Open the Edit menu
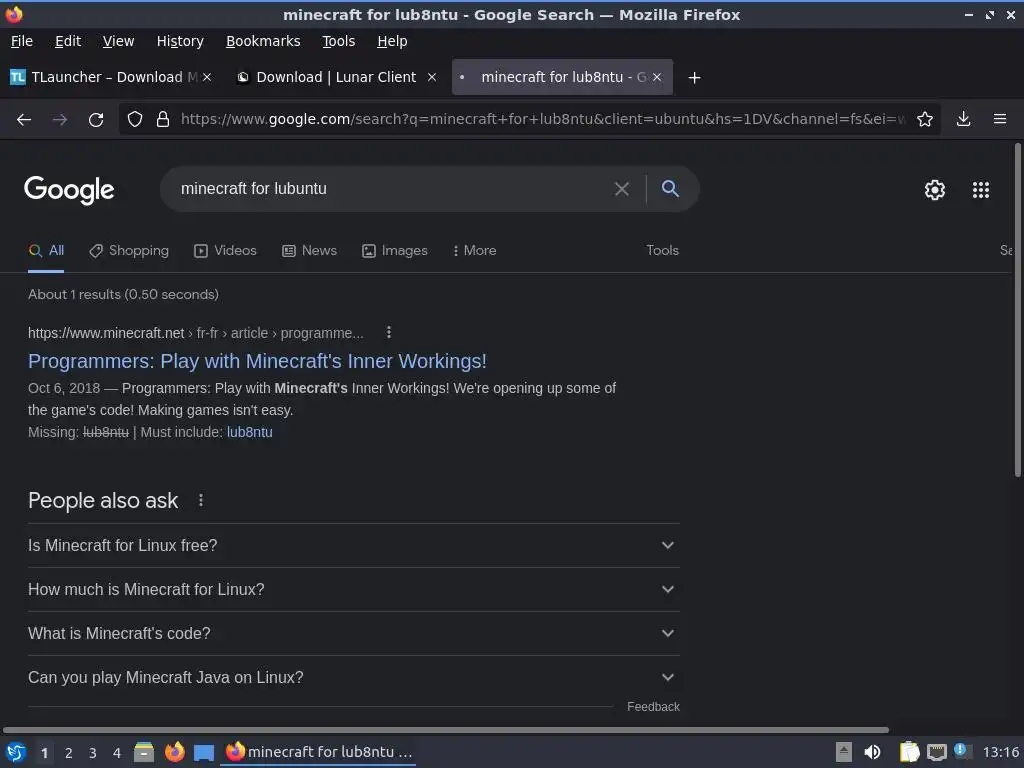 (x=68, y=41)
